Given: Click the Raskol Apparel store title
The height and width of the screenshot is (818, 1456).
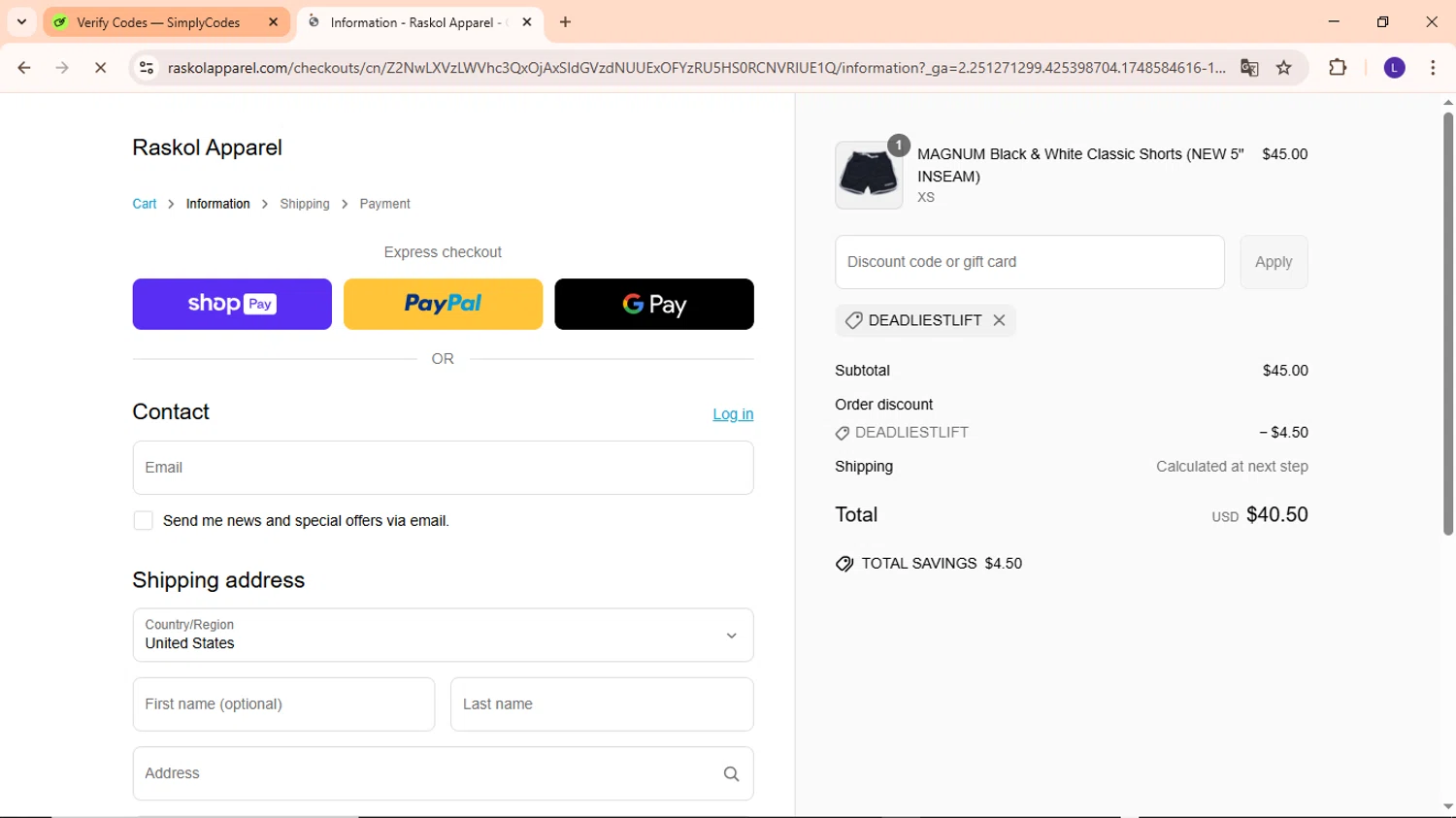Looking at the screenshot, I should point(207,147).
